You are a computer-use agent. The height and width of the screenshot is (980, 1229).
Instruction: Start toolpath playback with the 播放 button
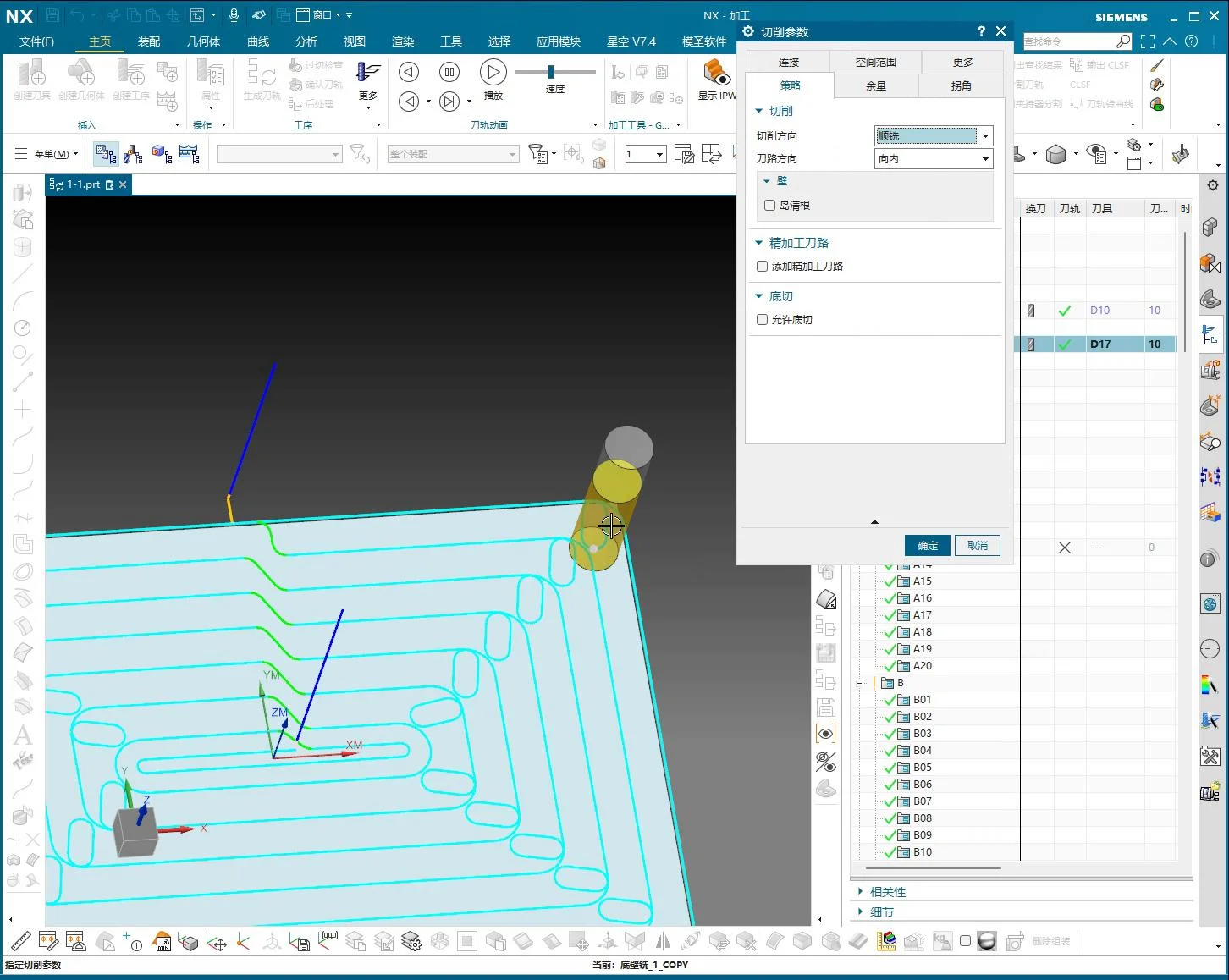[493, 72]
